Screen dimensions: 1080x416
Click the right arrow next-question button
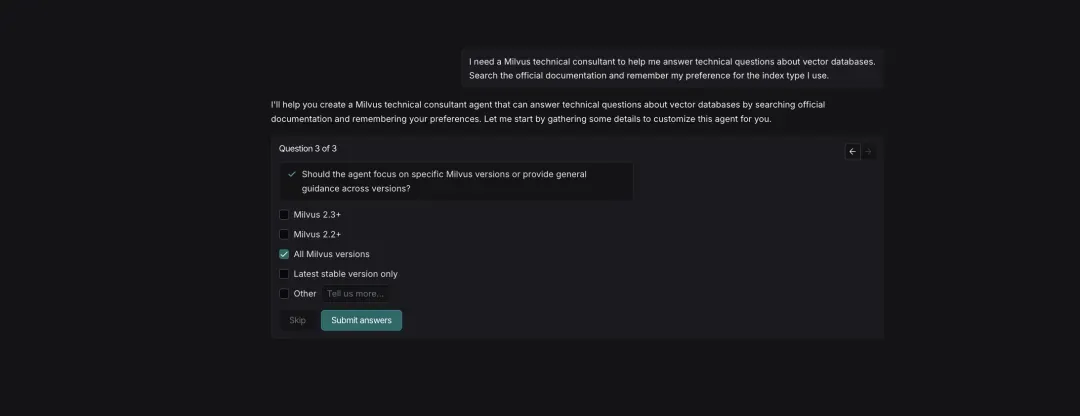coord(868,152)
